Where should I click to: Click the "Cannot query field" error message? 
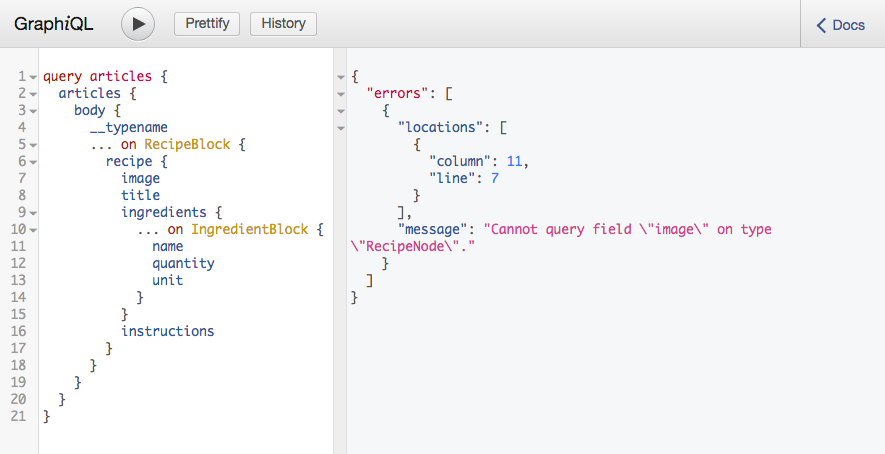(561, 238)
